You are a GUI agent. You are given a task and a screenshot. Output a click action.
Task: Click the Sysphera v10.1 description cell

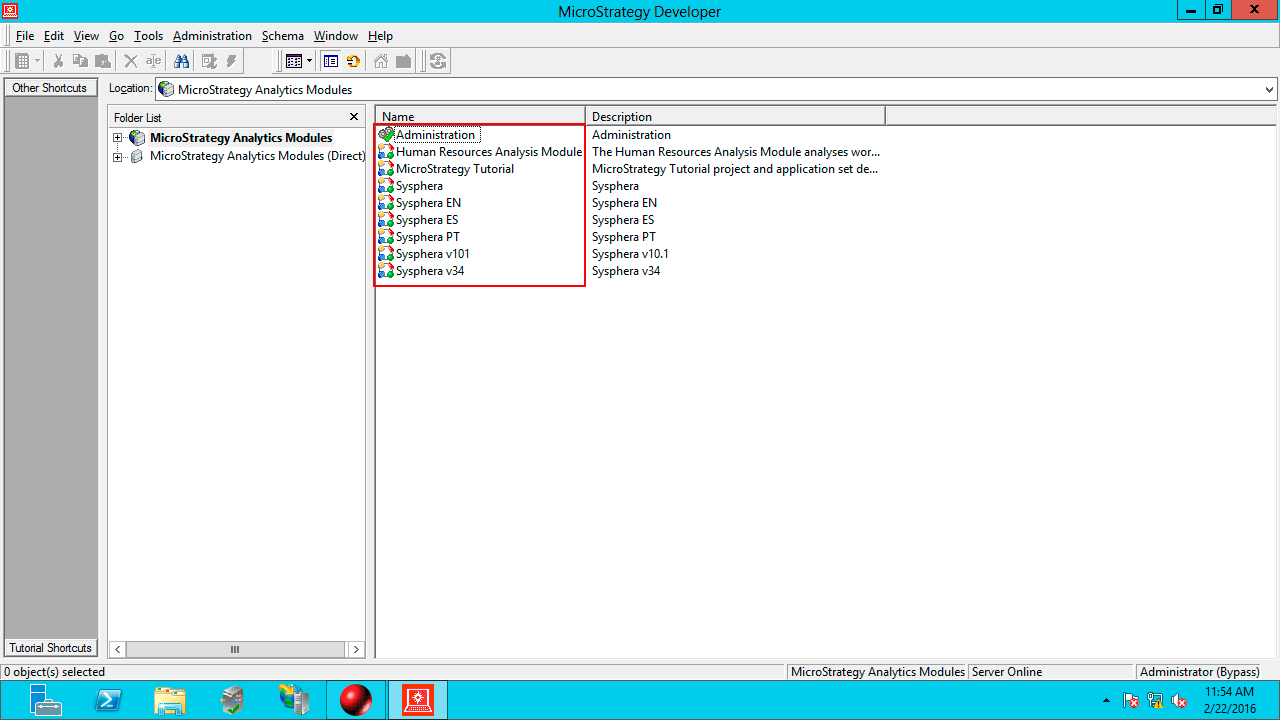[630, 254]
